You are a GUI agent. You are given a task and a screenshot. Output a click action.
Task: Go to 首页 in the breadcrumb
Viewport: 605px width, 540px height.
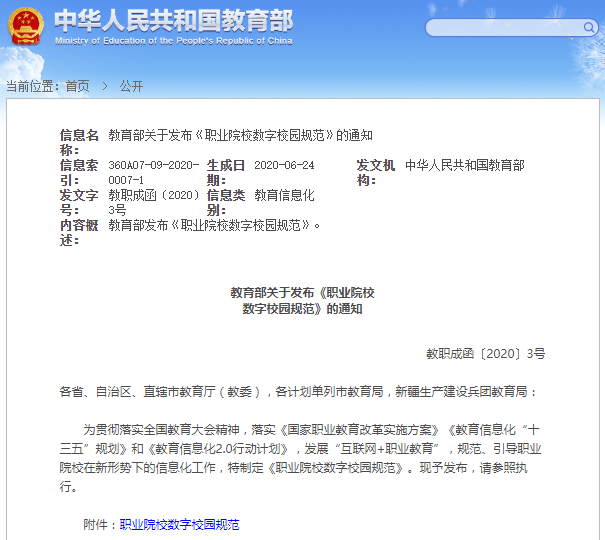(x=77, y=87)
